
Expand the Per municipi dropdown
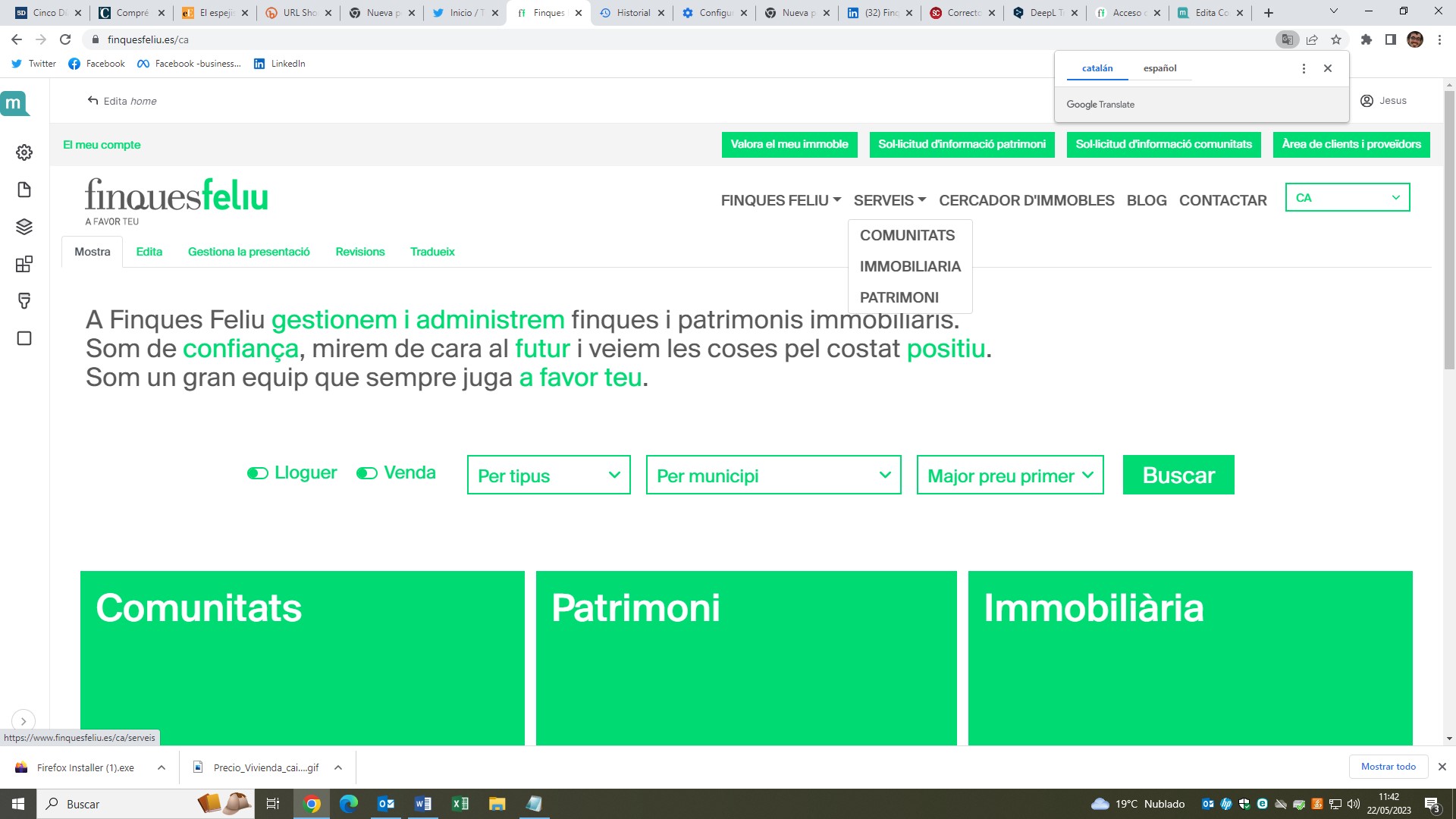pos(772,475)
